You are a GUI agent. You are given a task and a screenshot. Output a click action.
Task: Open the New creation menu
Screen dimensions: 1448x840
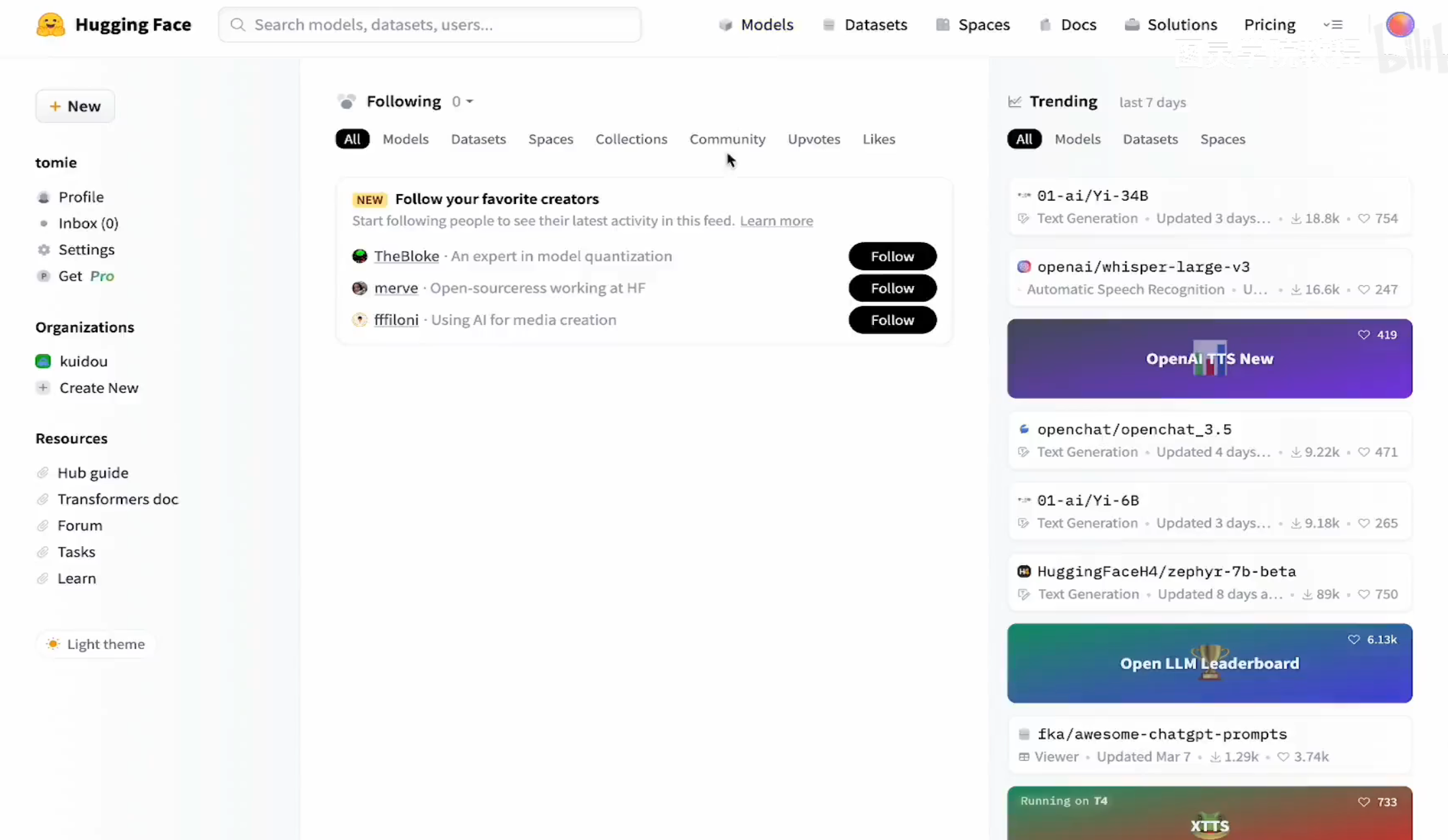(x=75, y=106)
